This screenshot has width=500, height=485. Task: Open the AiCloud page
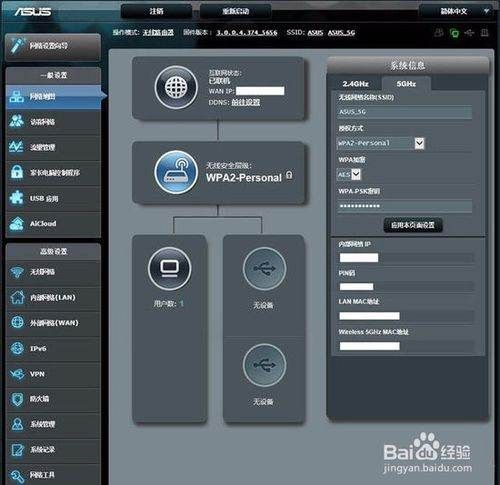(x=53, y=224)
